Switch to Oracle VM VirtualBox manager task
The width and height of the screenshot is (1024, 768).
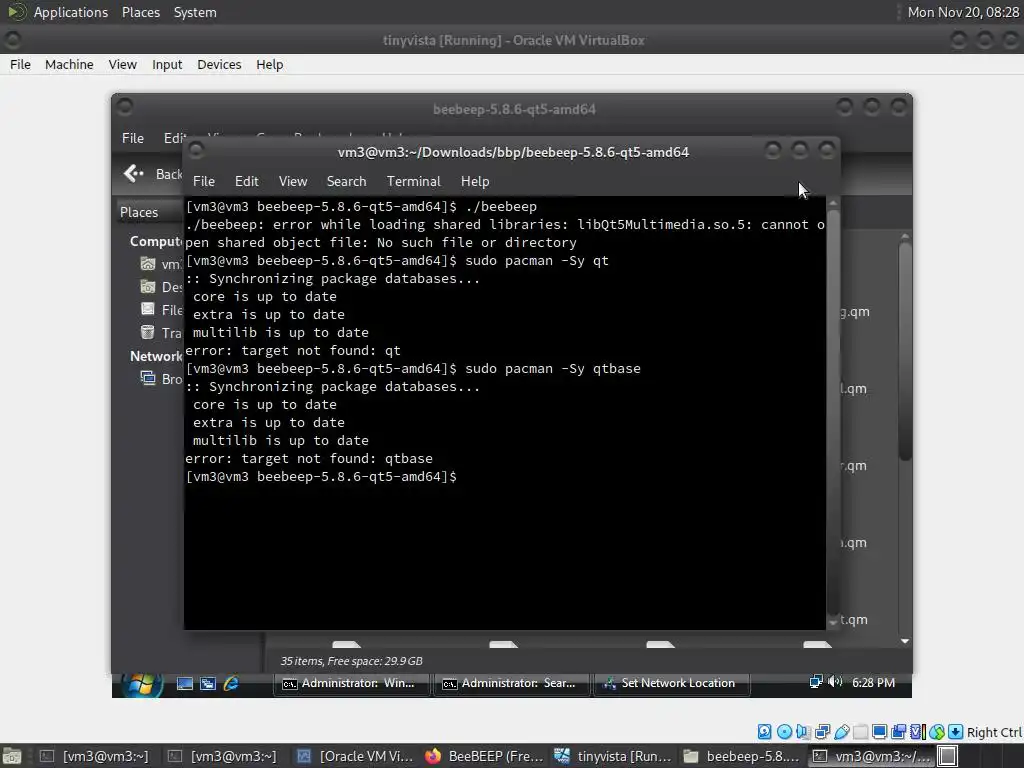[x=355, y=756]
